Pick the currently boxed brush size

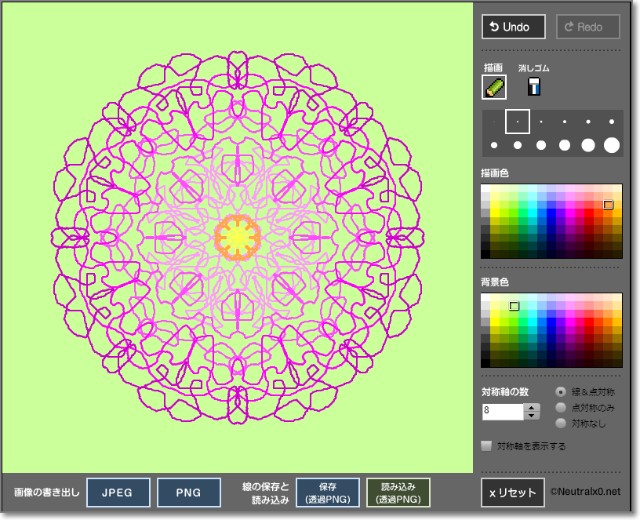(x=517, y=122)
